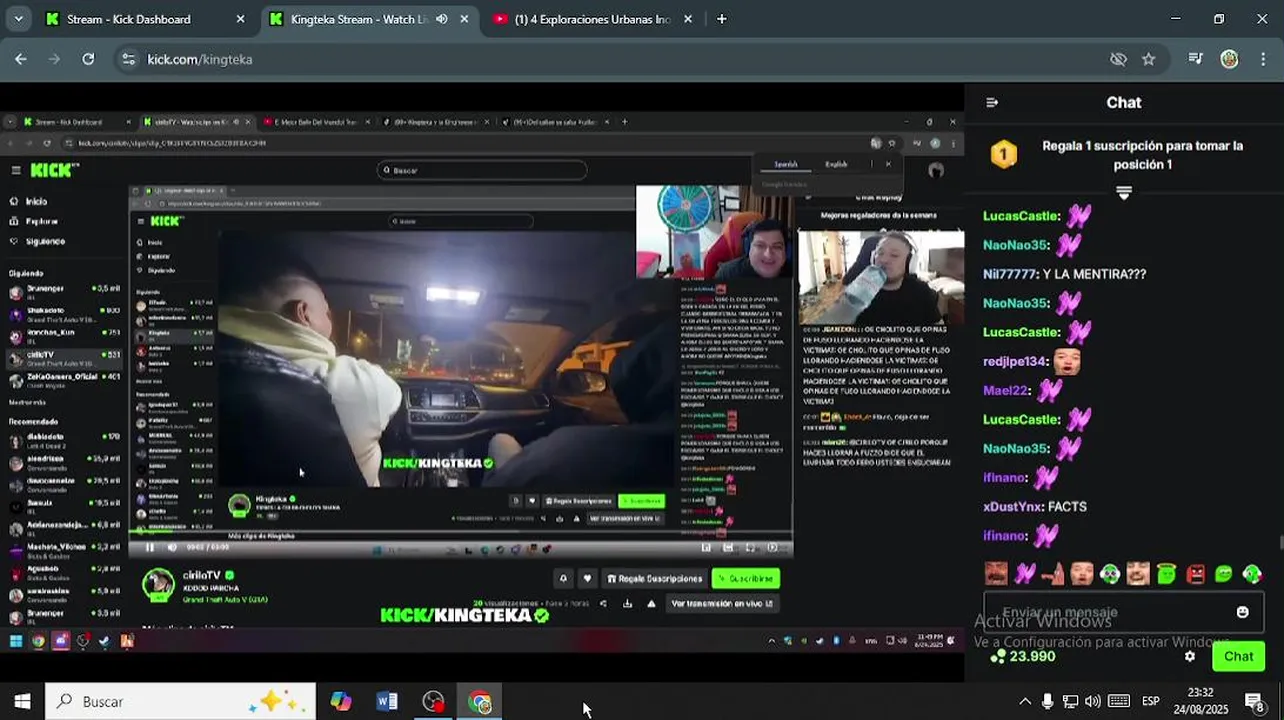This screenshot has height=720, width=1284.
Task: Open a new browser tab
Action: pyautogui.click(x=722, y=19)
